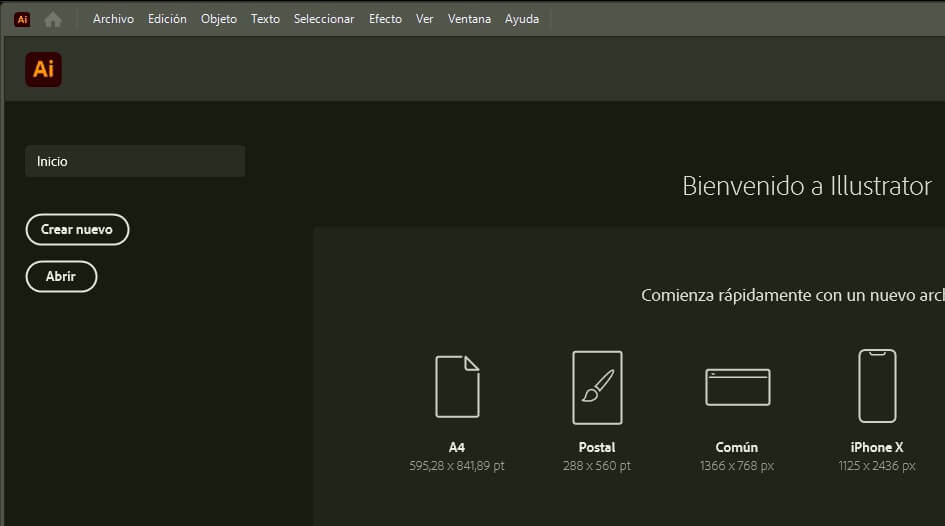Open the Ventana menu
Screen dimensions: 945x526
(x=469, y=19)
